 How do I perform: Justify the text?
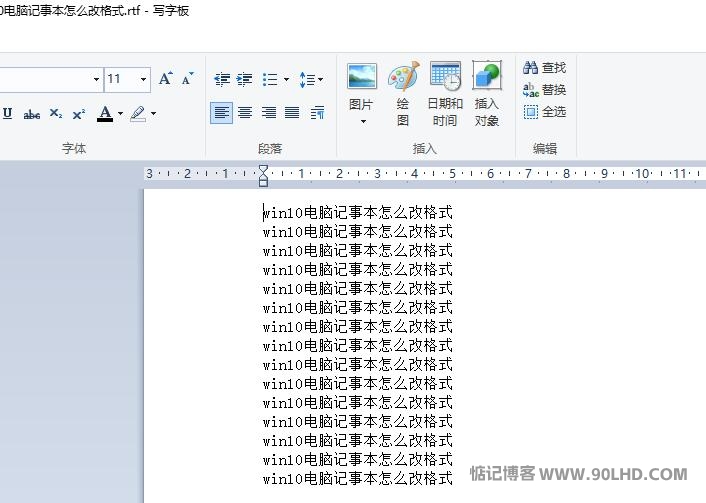(292, 113)
